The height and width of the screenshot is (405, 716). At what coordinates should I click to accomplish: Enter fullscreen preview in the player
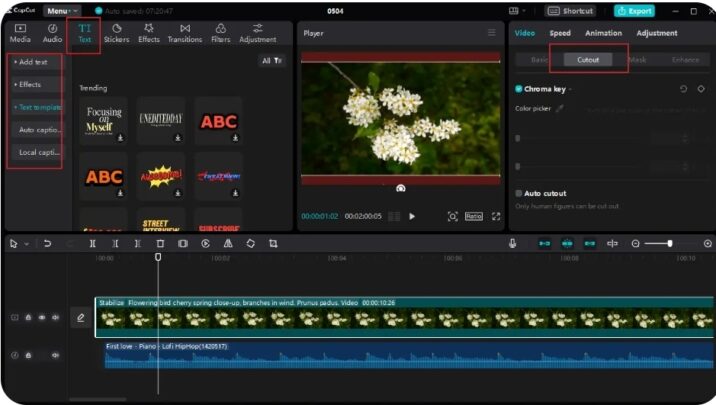(x=496, y=216)
